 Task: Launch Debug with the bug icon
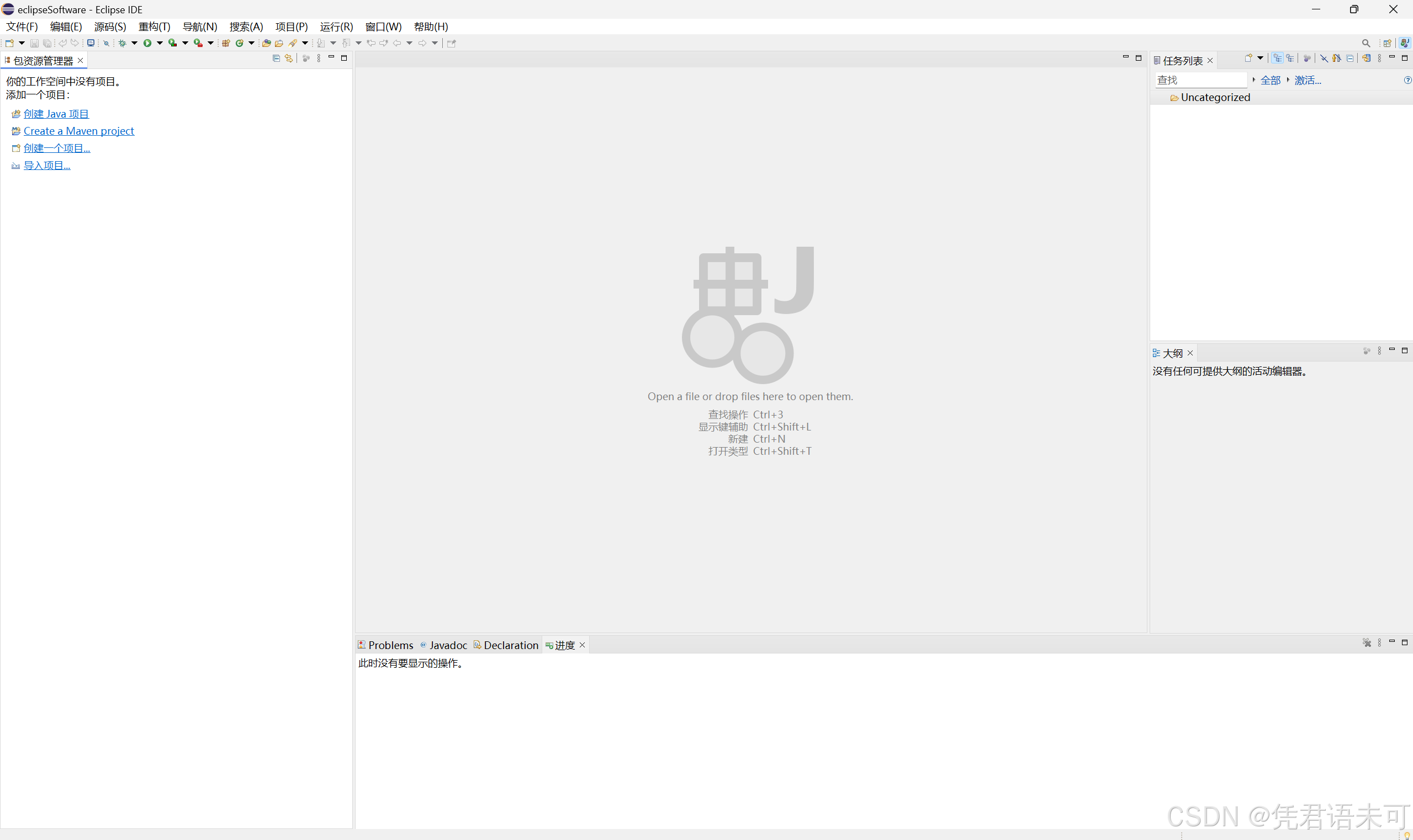pyautogui.click(x=123, y=43)
